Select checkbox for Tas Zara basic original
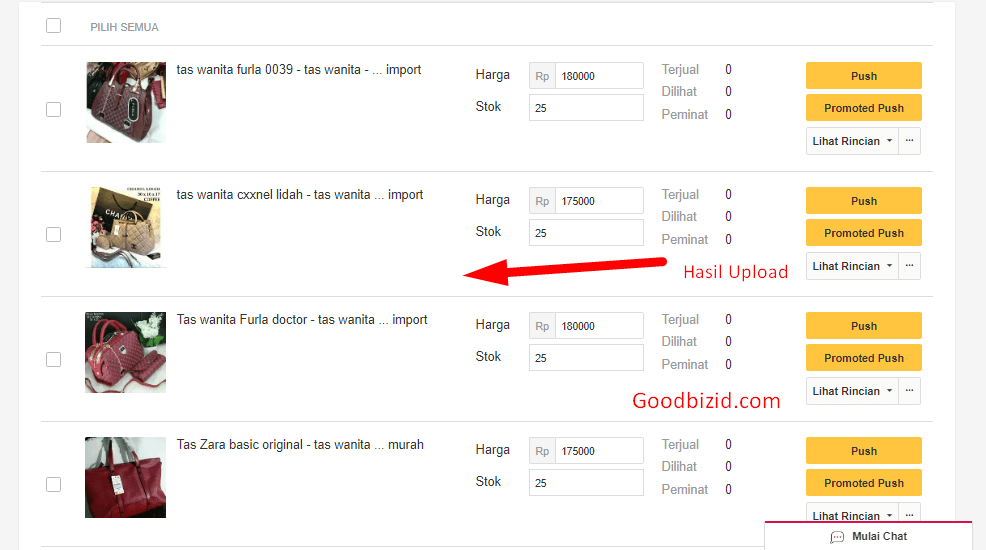The width and height of the screenshot is (986, 550). (x=54, y=484)
